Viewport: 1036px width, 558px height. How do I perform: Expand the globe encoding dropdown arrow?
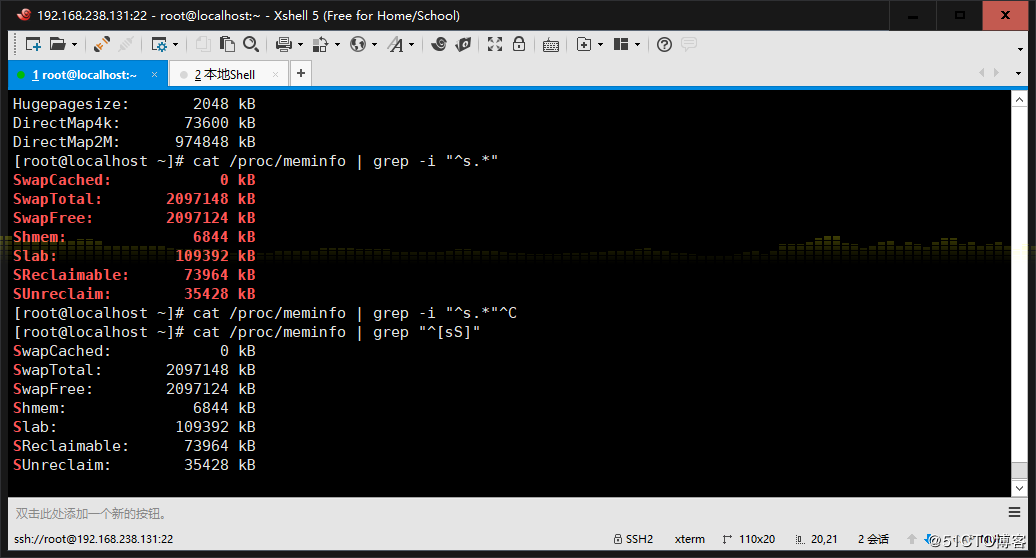tap(374, 44)
